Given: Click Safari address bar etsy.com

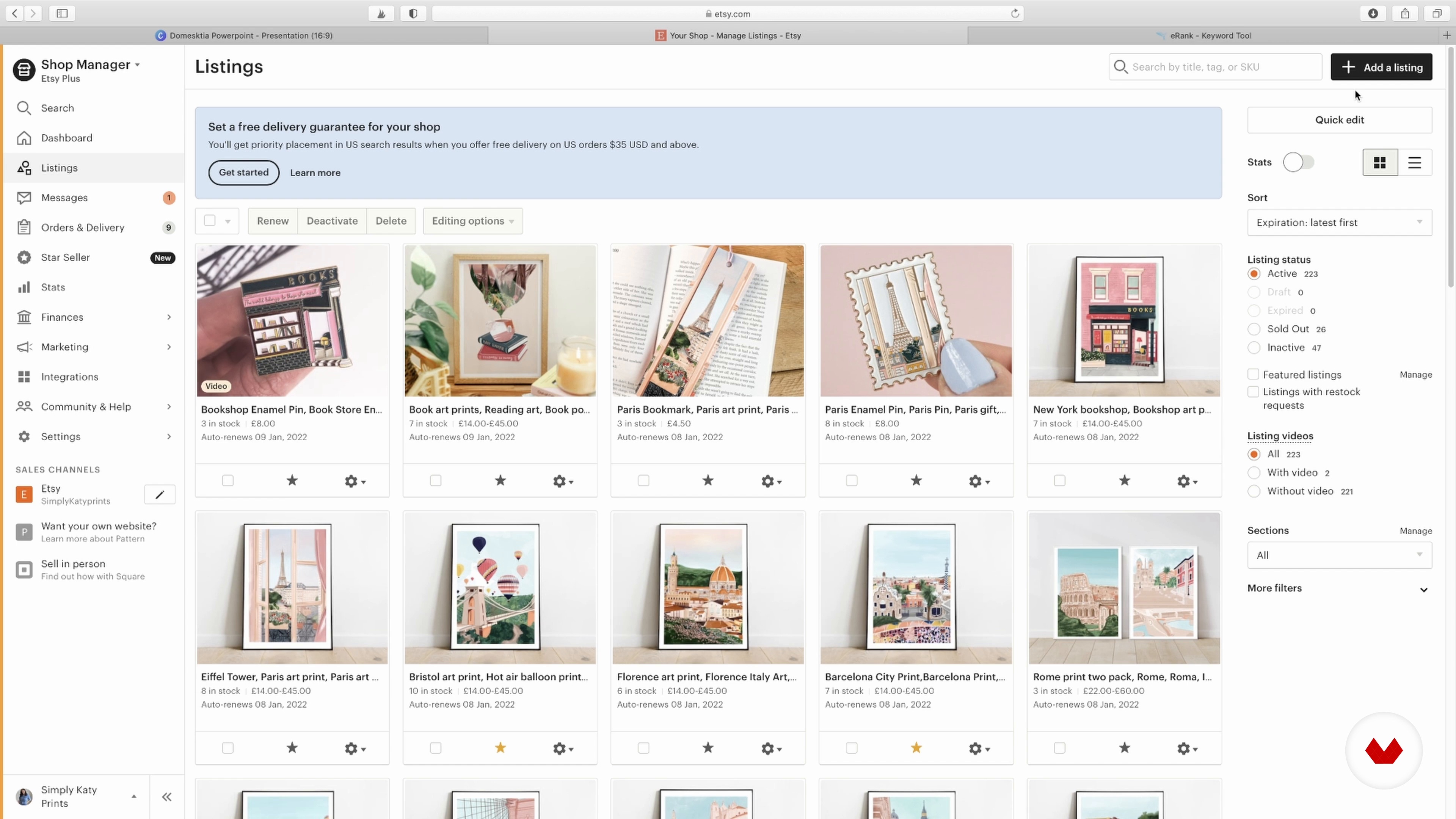Looking at the screenshot, I should (x=728, y=14).
